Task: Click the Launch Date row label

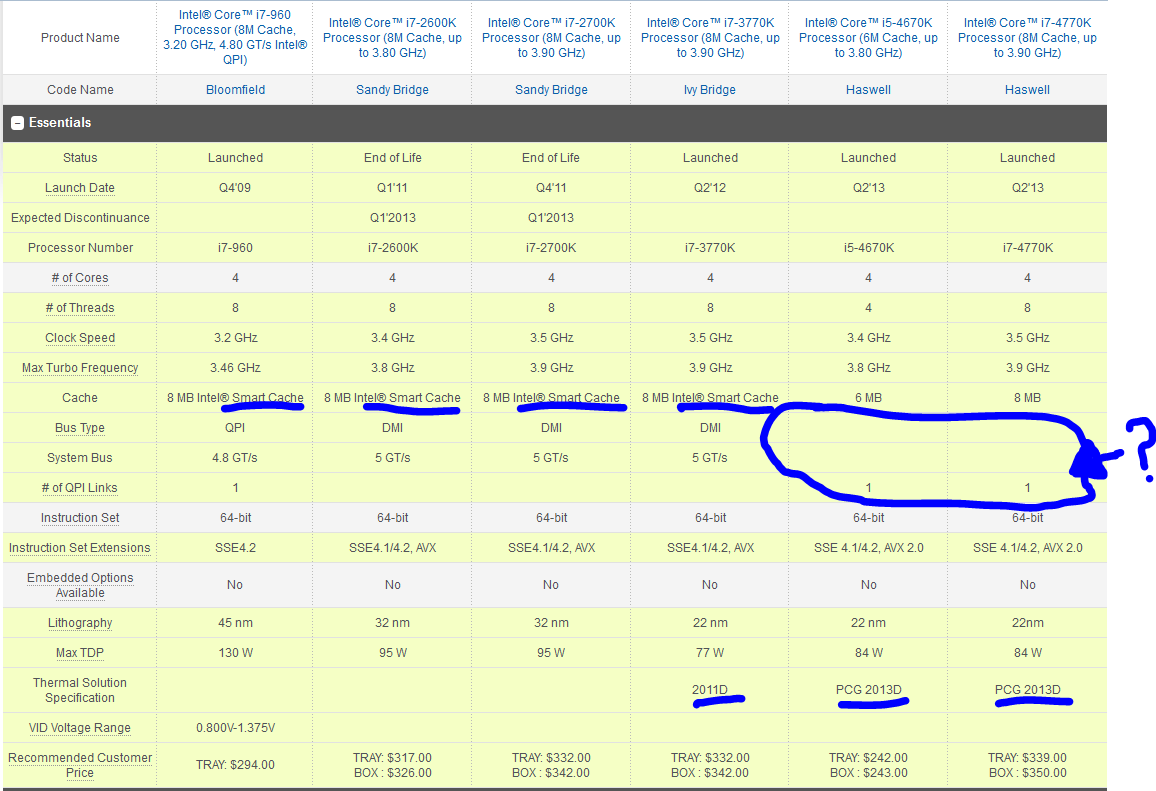Action: [80, 188]
